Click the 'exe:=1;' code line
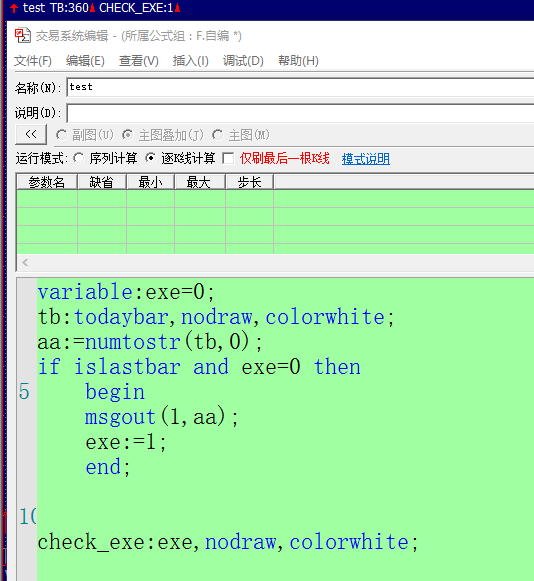The image size is (534, 581). (126, 442)
